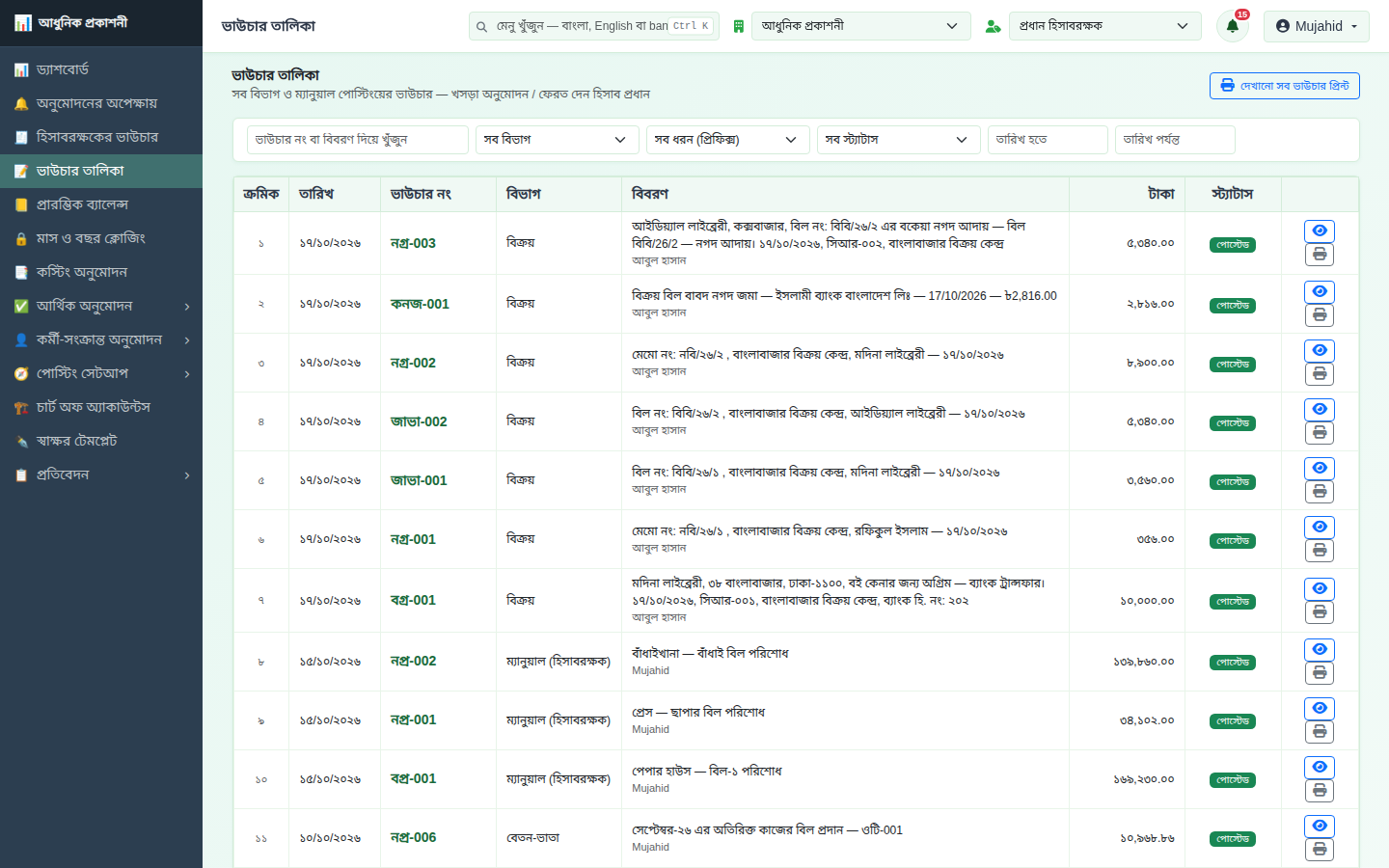1389x868 pixels.
Task: View voucher কনজ-001 with the eye button
Action: tap(1320, 291)
